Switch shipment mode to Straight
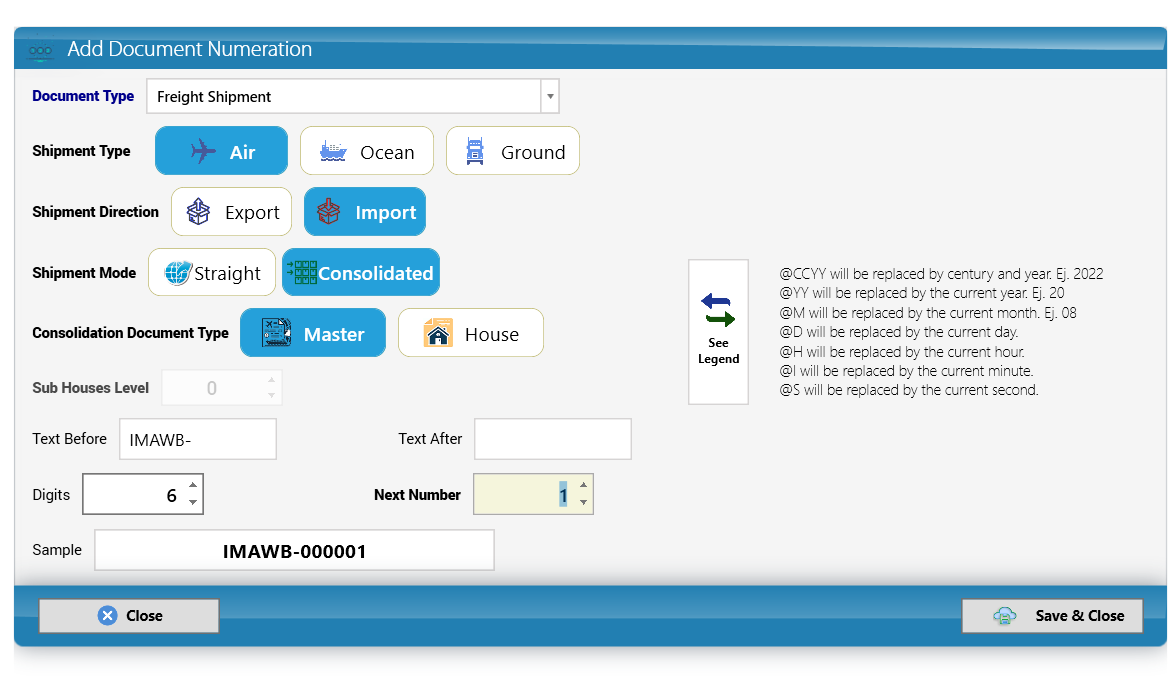Screen dimensions: 1170x680 pyautogui.click(x=212, y=272)
